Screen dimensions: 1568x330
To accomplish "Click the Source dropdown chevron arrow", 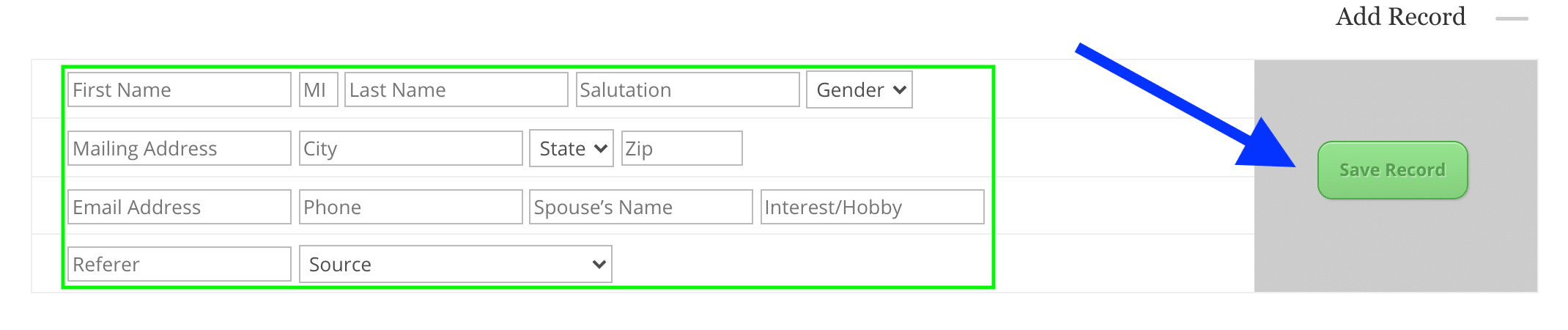I will pyautogui.click(x=599, y=264).
